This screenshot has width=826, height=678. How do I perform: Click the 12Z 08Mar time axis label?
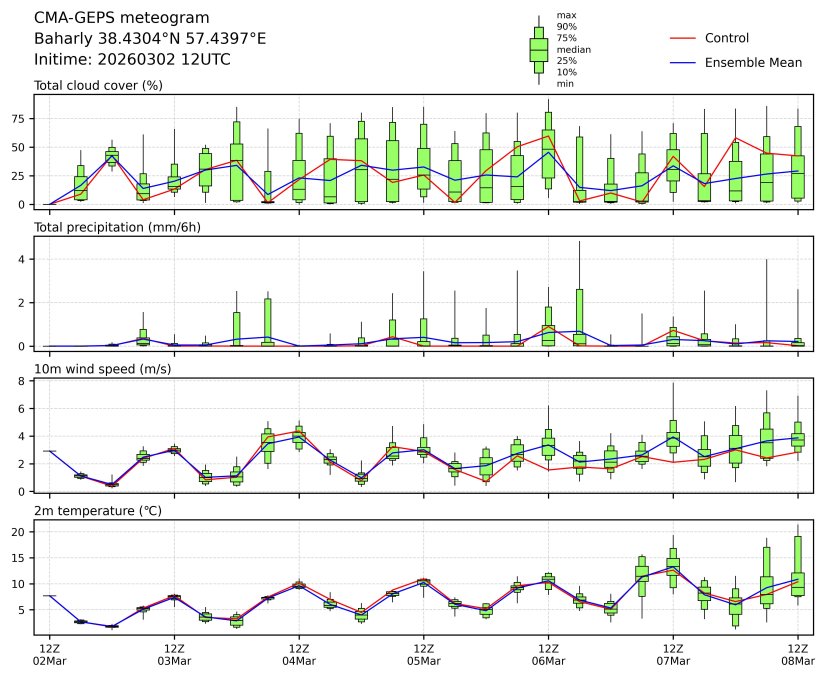(797, 655)
